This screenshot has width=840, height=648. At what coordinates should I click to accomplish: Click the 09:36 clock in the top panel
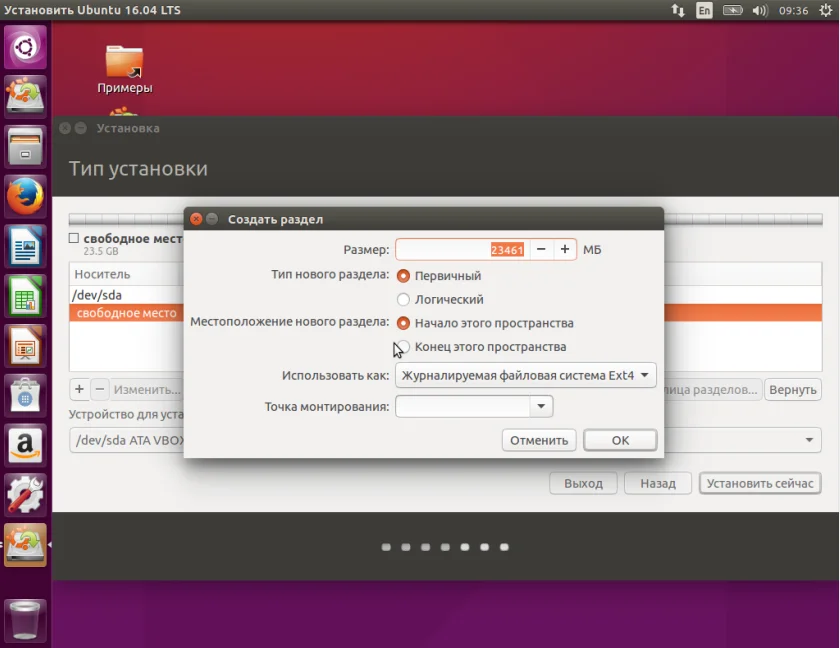click(793, 10)
